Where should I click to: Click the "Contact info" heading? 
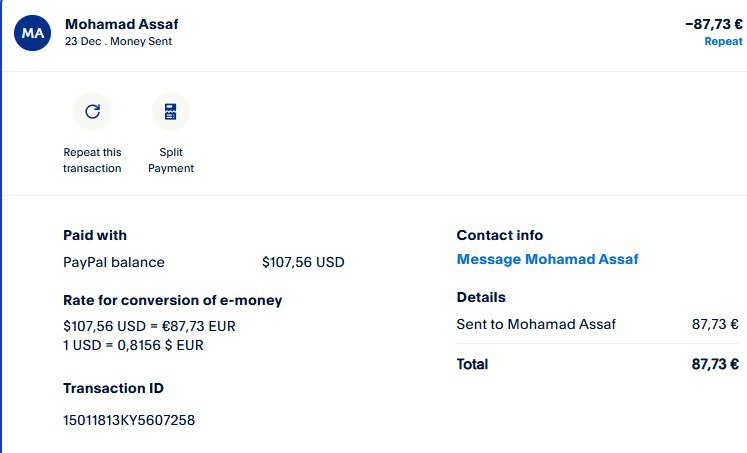click(x=500, y=235)
